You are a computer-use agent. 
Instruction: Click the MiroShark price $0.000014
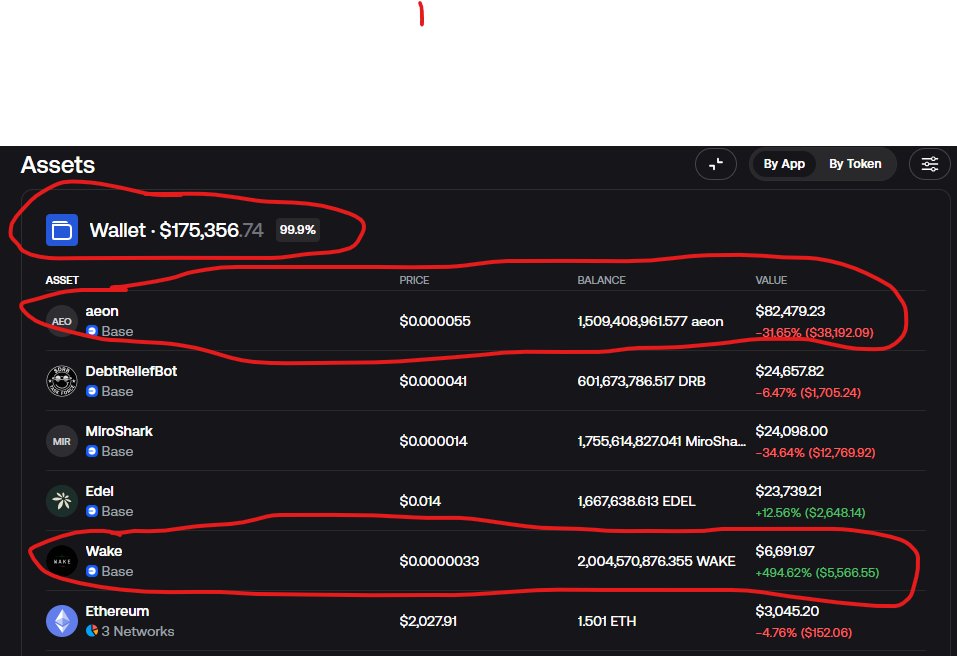(433, 441)
